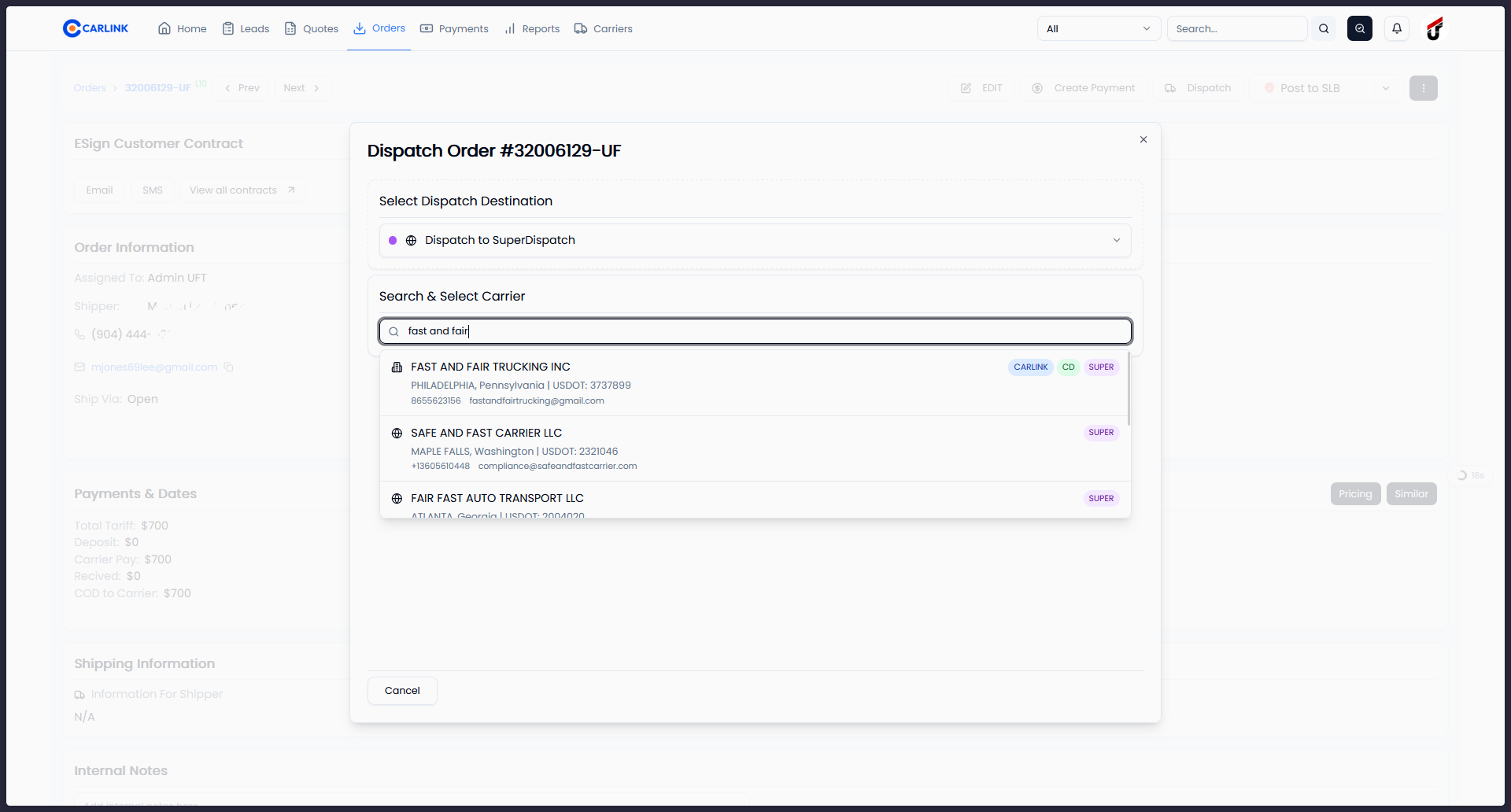Open the kebab menu beside Post to SLB
This screenshot has width=1511, height=812.
pyautogui.click(x=1424, y=88)
